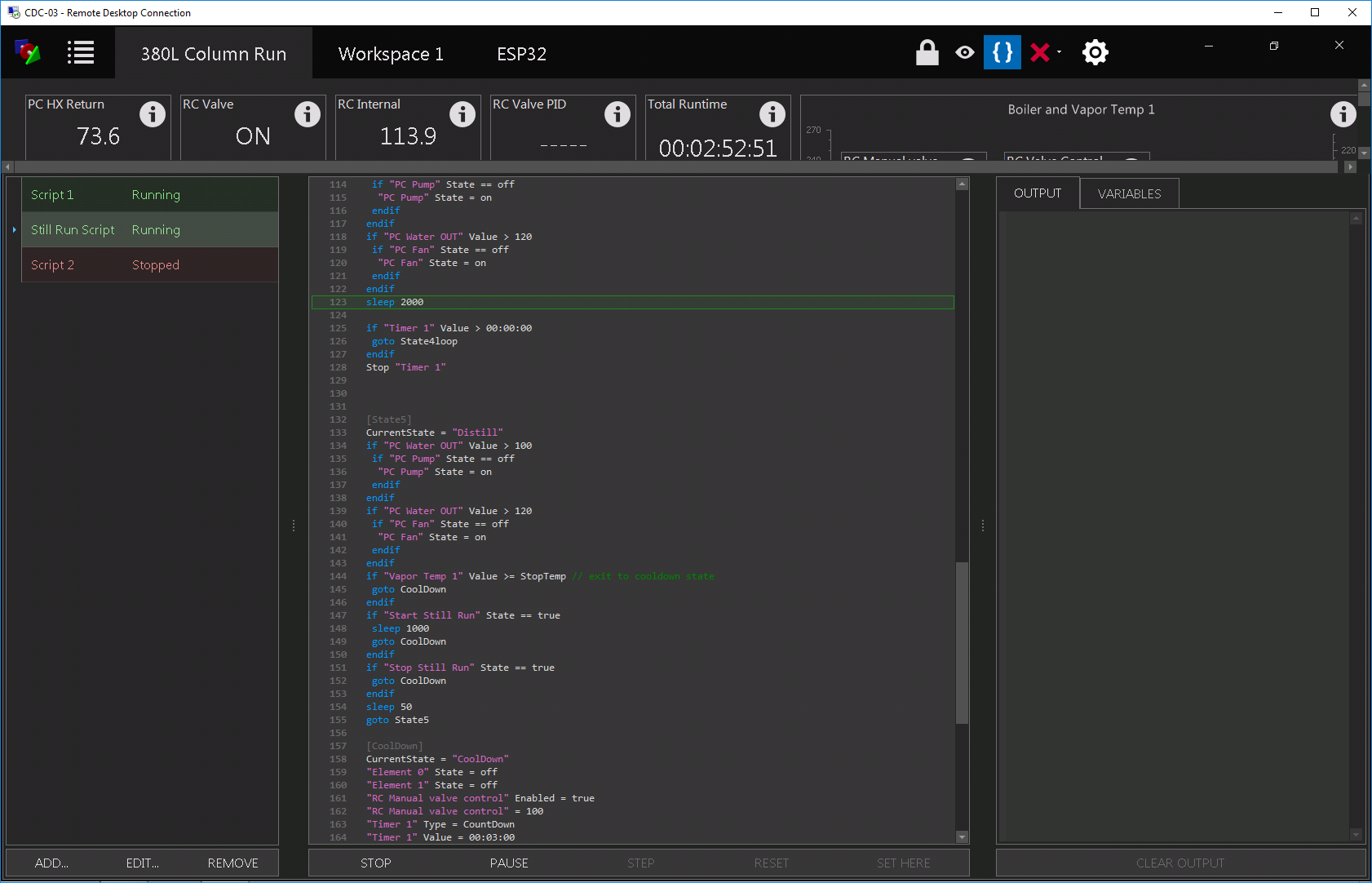The height and width of the screenshot is (883, 1372).
Task: Select the VARIABLES tab
Action: click(x=1129, y=194)
